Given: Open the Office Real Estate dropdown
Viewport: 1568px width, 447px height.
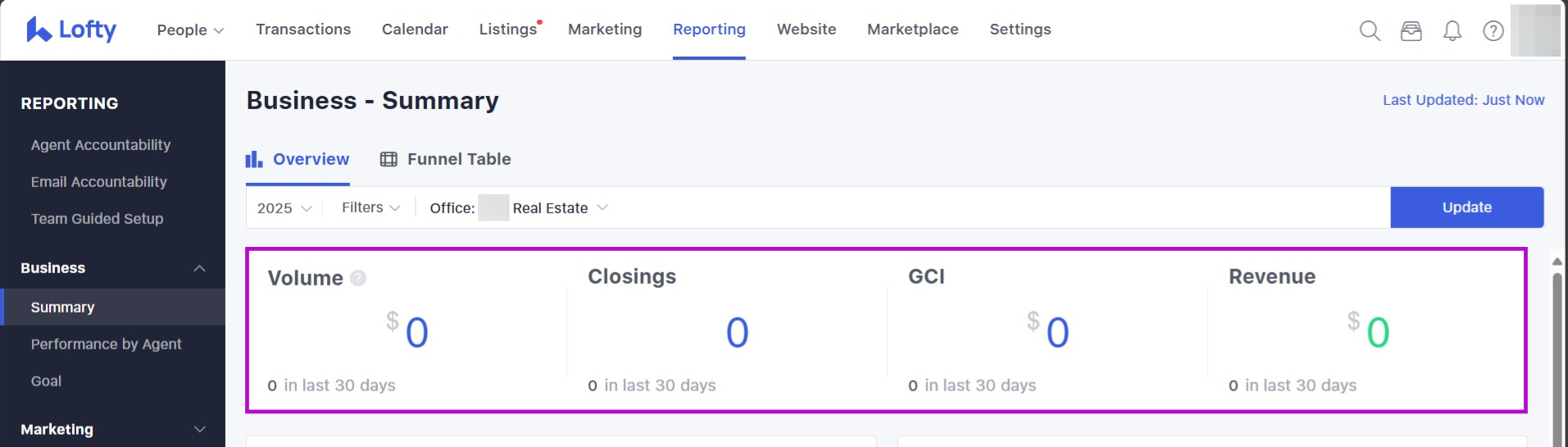Looking at the screenshot, I should point(557,208).
